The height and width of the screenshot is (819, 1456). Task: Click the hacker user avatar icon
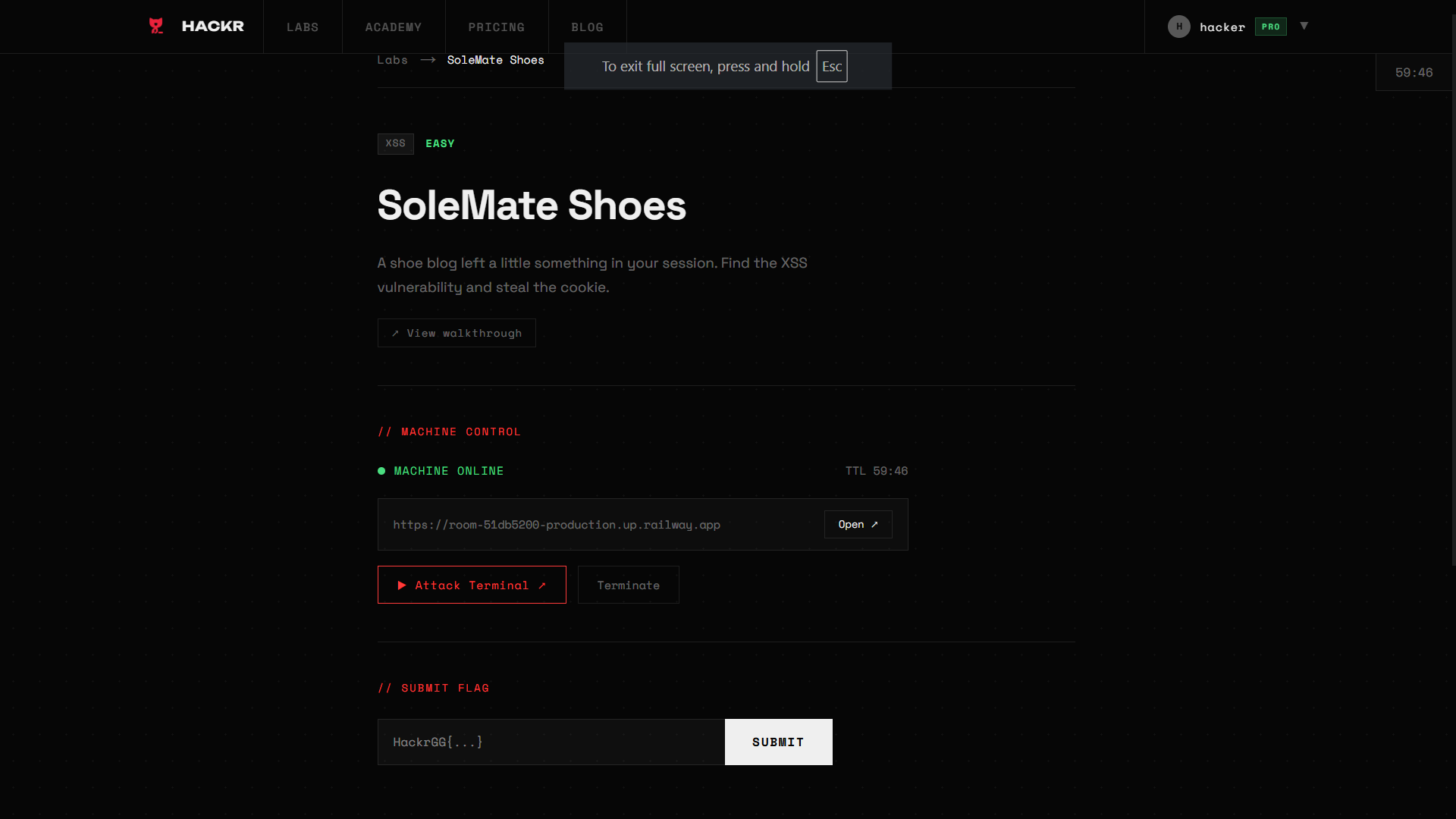point(1178,27)
